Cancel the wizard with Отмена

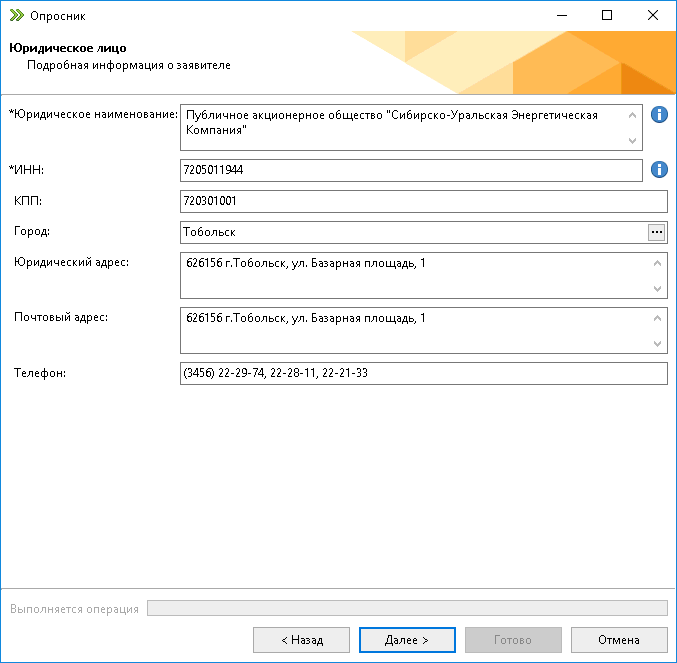pos(618,640)
